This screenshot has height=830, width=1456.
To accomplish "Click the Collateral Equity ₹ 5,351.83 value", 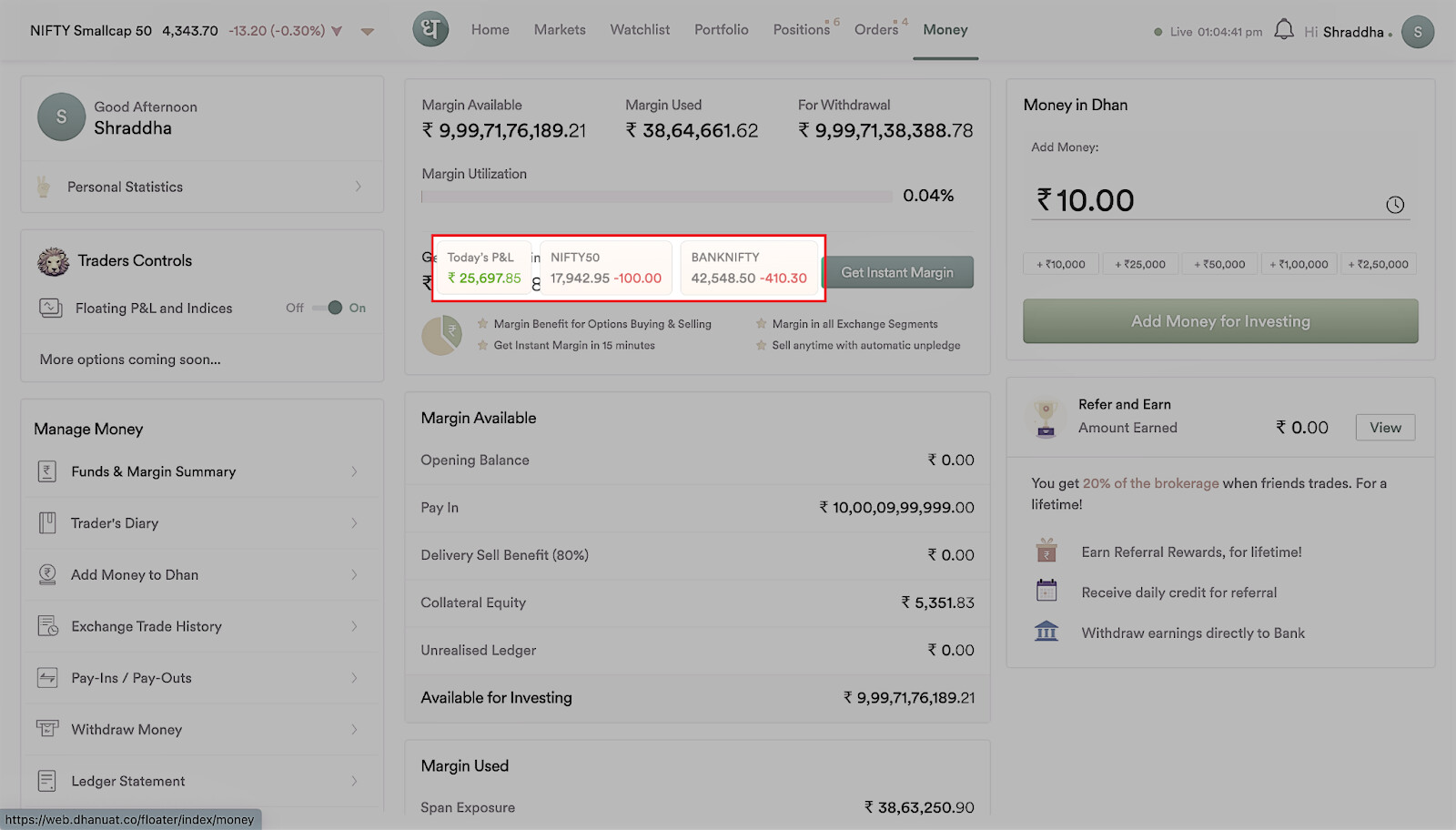I will point(937,602).
